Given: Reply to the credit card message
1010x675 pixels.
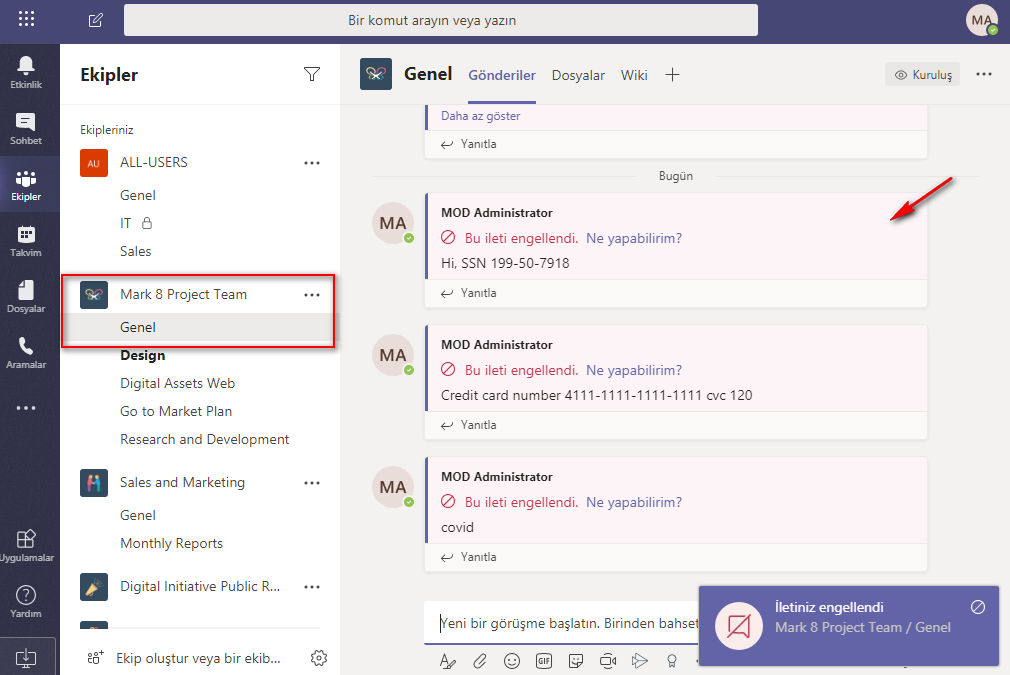Looking at the screenshot, I should pyautogui.click(x=469, y=425).
